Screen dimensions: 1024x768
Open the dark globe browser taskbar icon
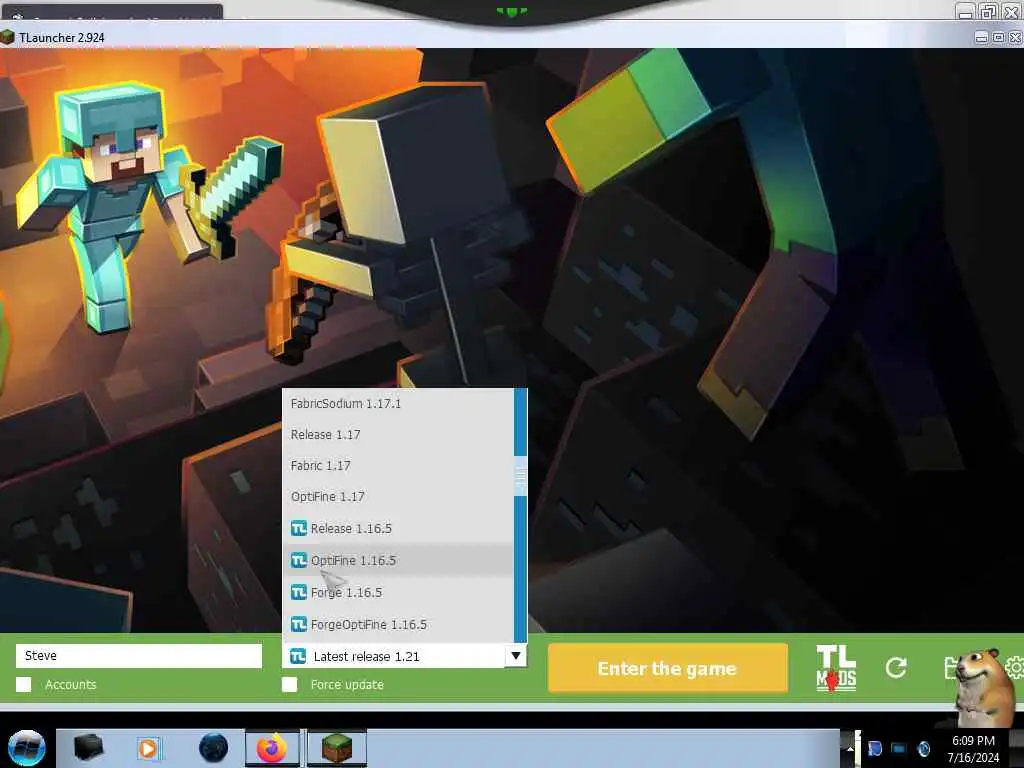(x=213, y=748)
